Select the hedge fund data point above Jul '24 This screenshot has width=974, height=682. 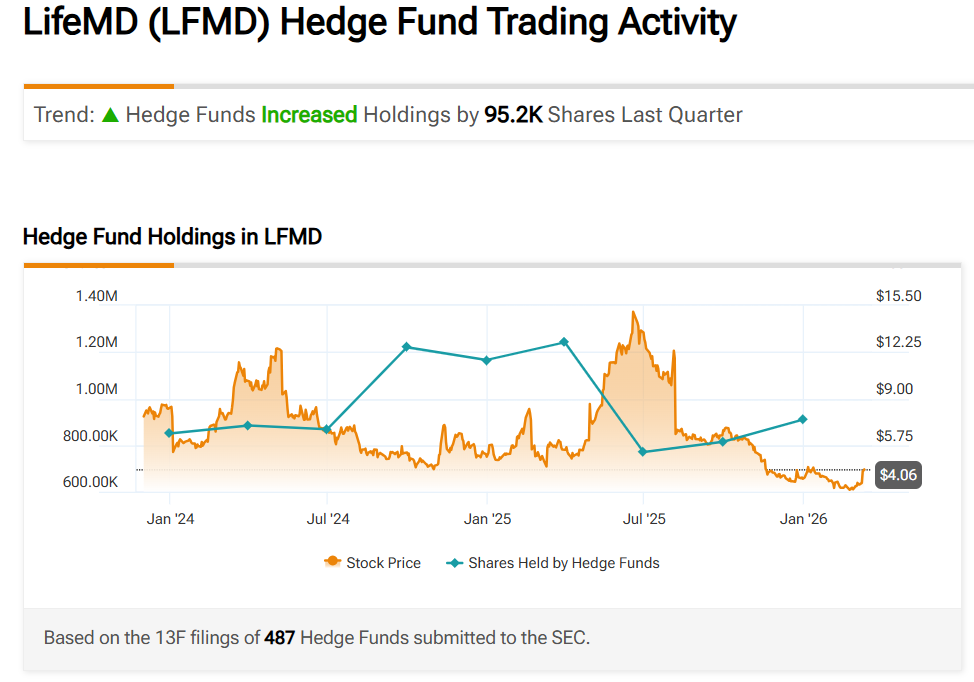tap(327, 429)
